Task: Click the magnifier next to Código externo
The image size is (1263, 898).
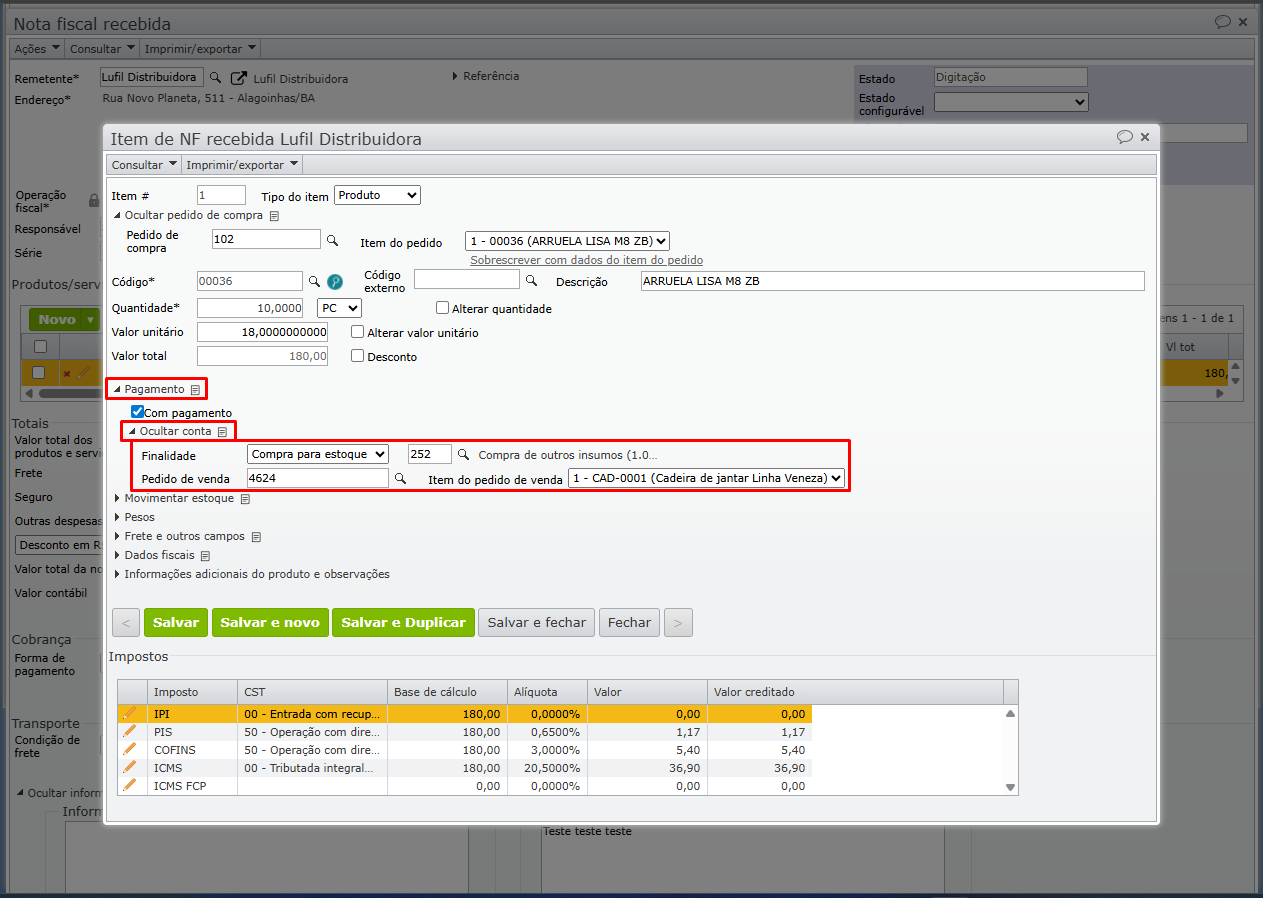Action: [532, 281]
